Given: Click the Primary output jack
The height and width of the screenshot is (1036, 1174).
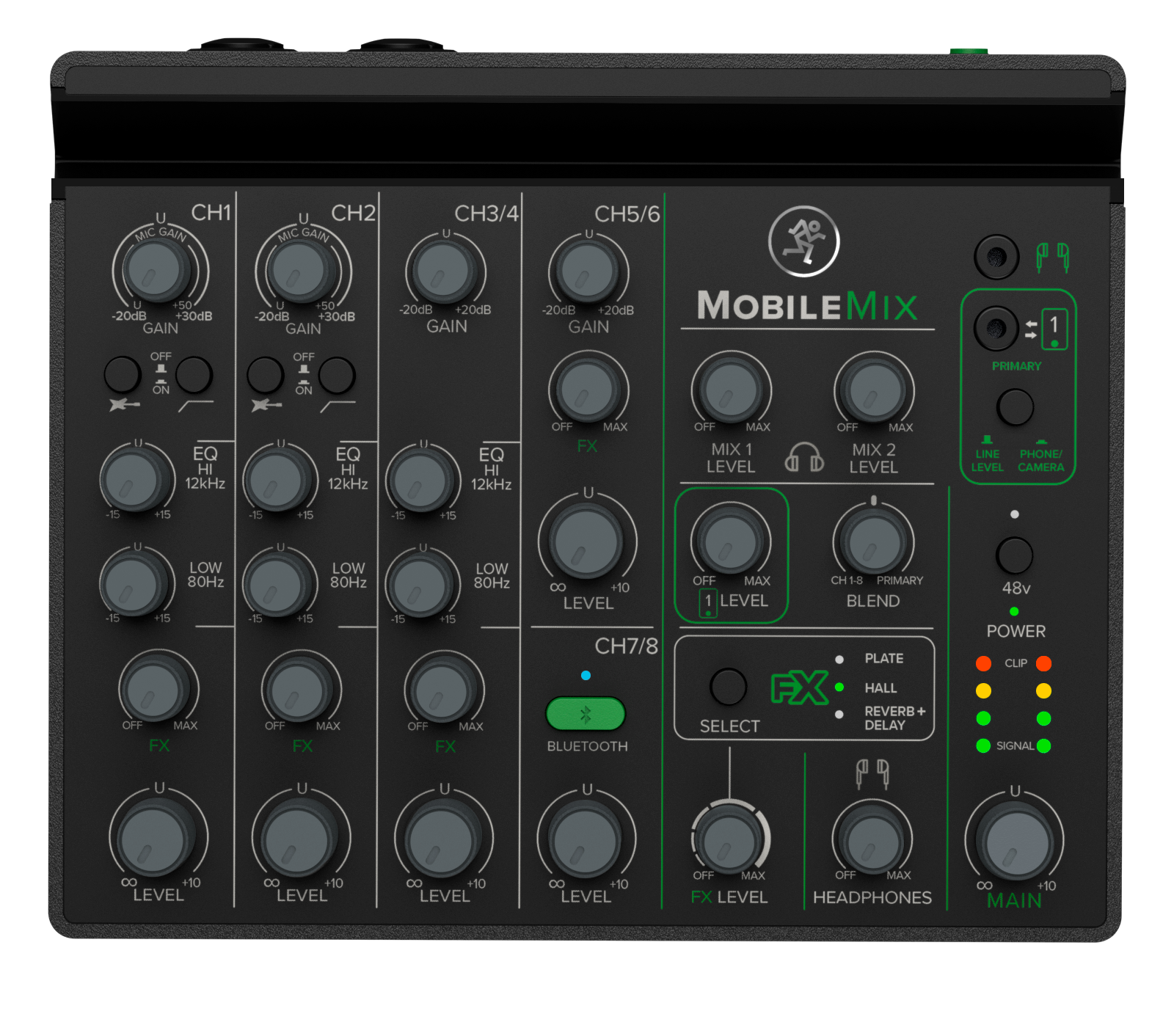Looking at the screenshot, I should coord(995,328).
